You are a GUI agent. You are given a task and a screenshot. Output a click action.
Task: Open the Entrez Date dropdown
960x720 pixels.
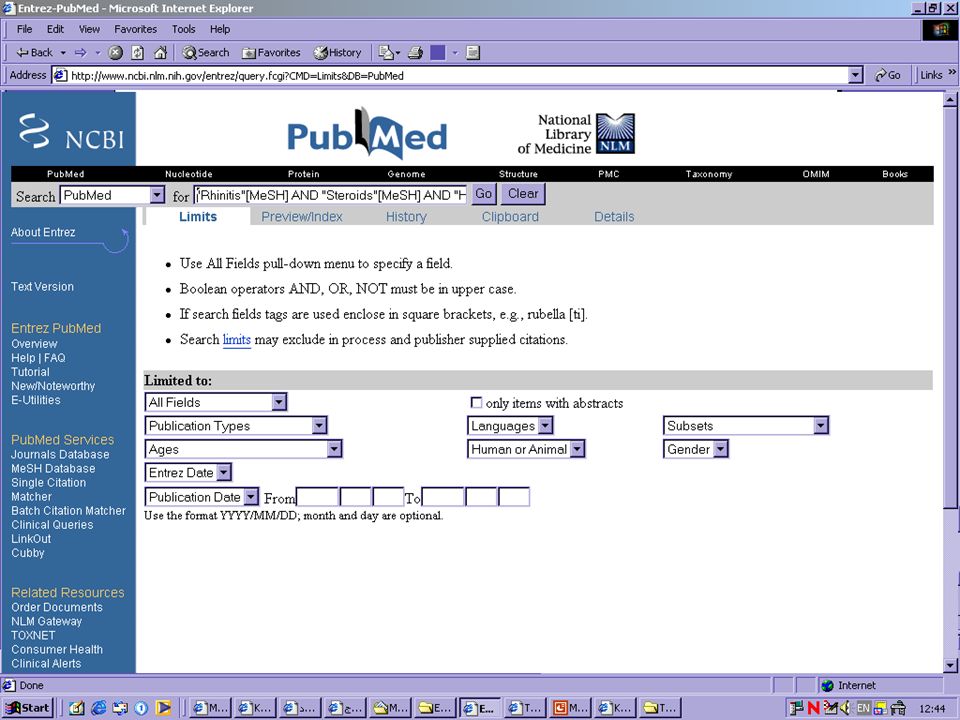coord(188,473)
